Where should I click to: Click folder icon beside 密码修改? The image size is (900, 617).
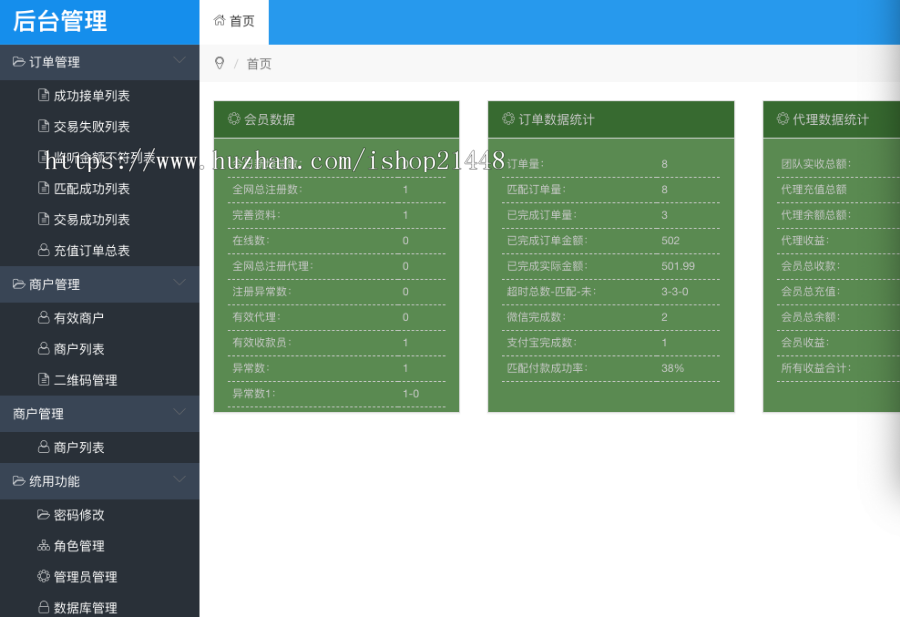point(44,514)
